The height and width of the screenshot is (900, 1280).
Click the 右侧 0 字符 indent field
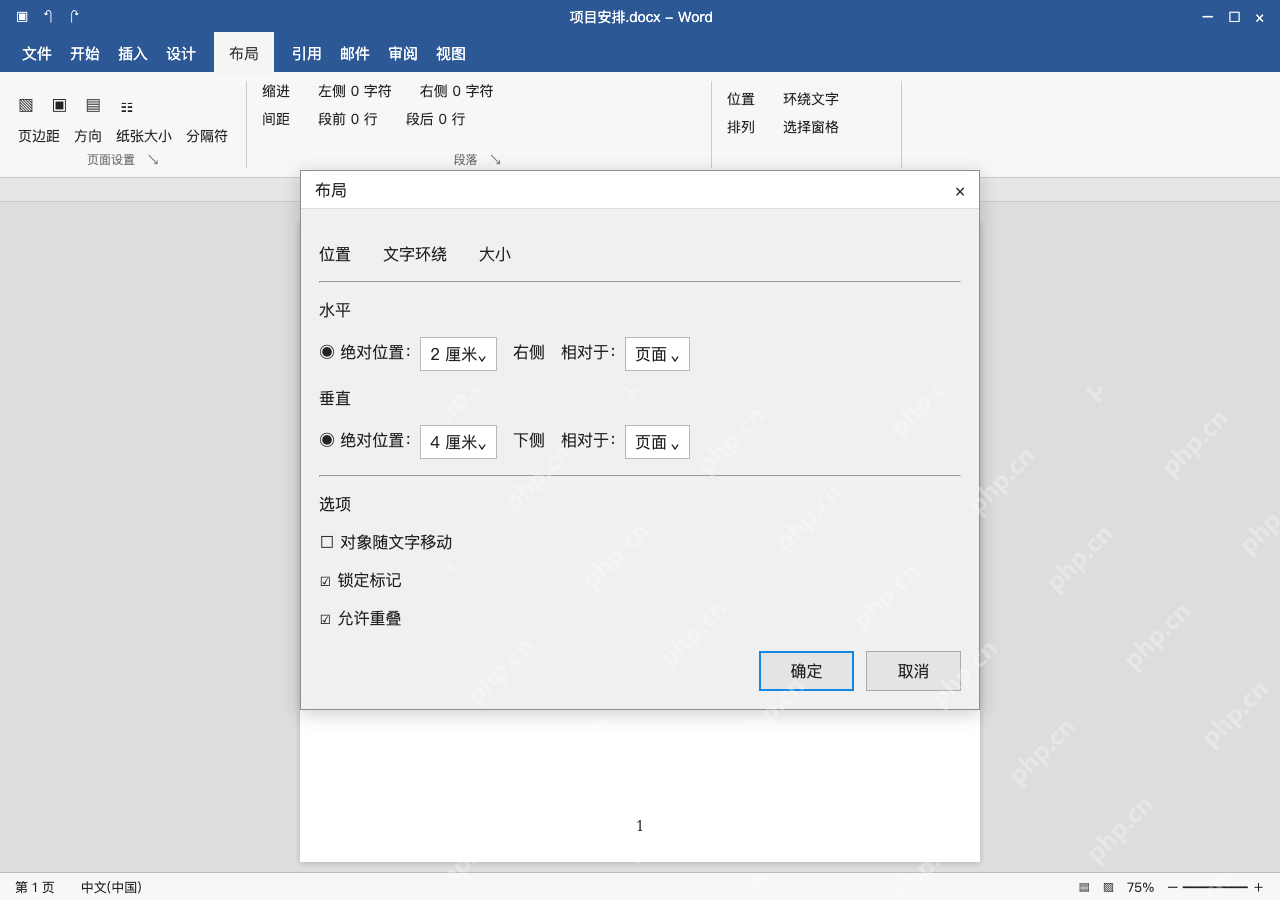click(x=457, y=91)
